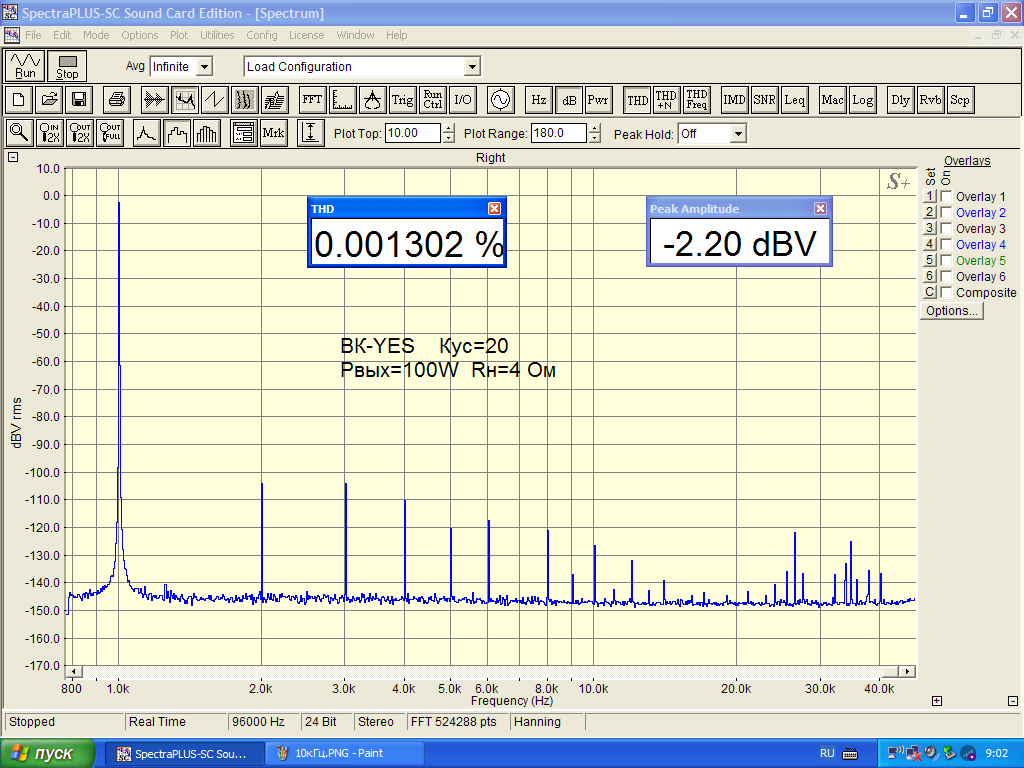Screen dimensions: 1024x768
Task: Expand the Load Configuration dropdown
Action: pos(472,67)
